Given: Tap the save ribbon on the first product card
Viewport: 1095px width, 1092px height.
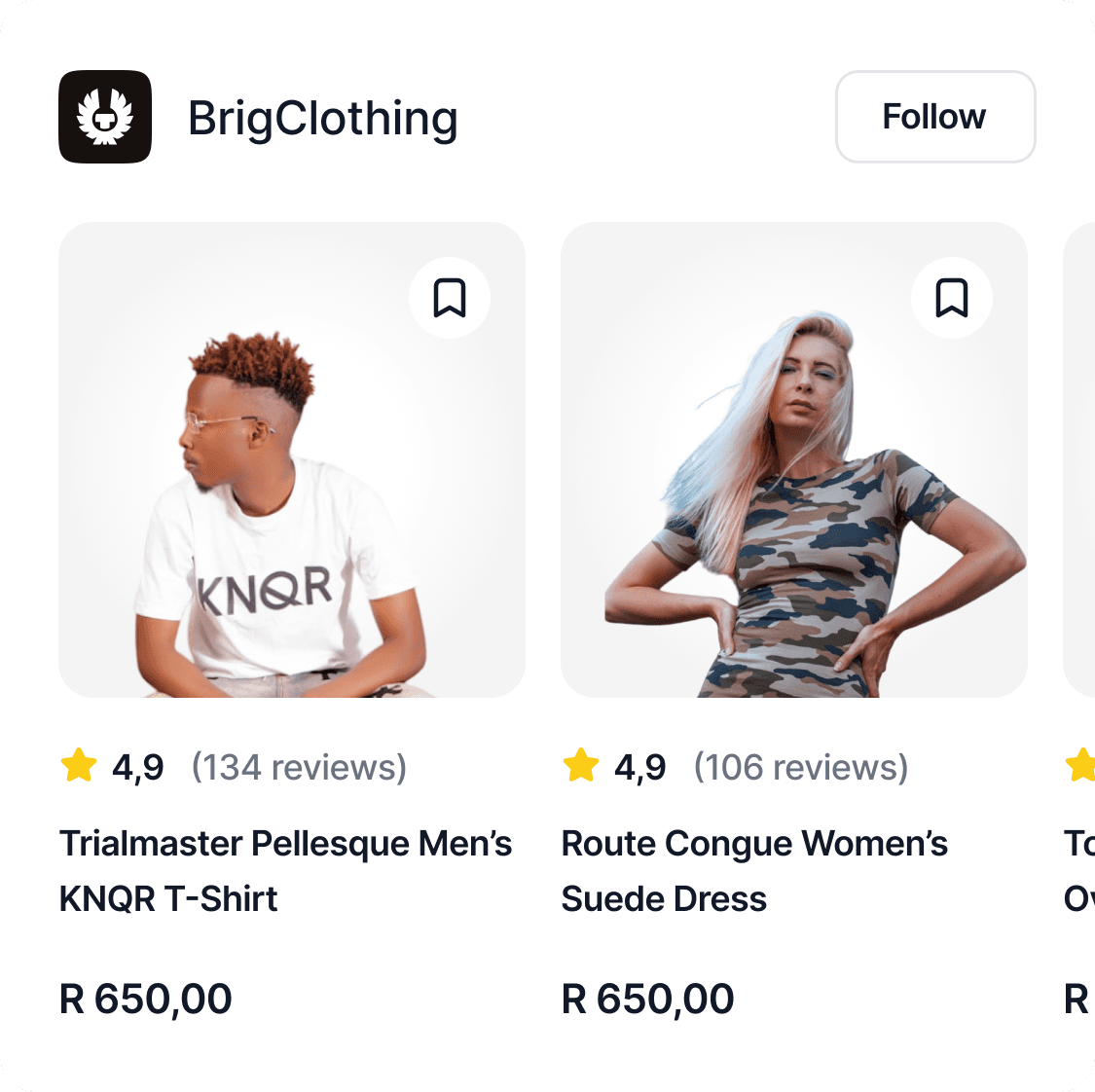Looking at the screenshot, I should pyautogui.click(x=449, y=298).
